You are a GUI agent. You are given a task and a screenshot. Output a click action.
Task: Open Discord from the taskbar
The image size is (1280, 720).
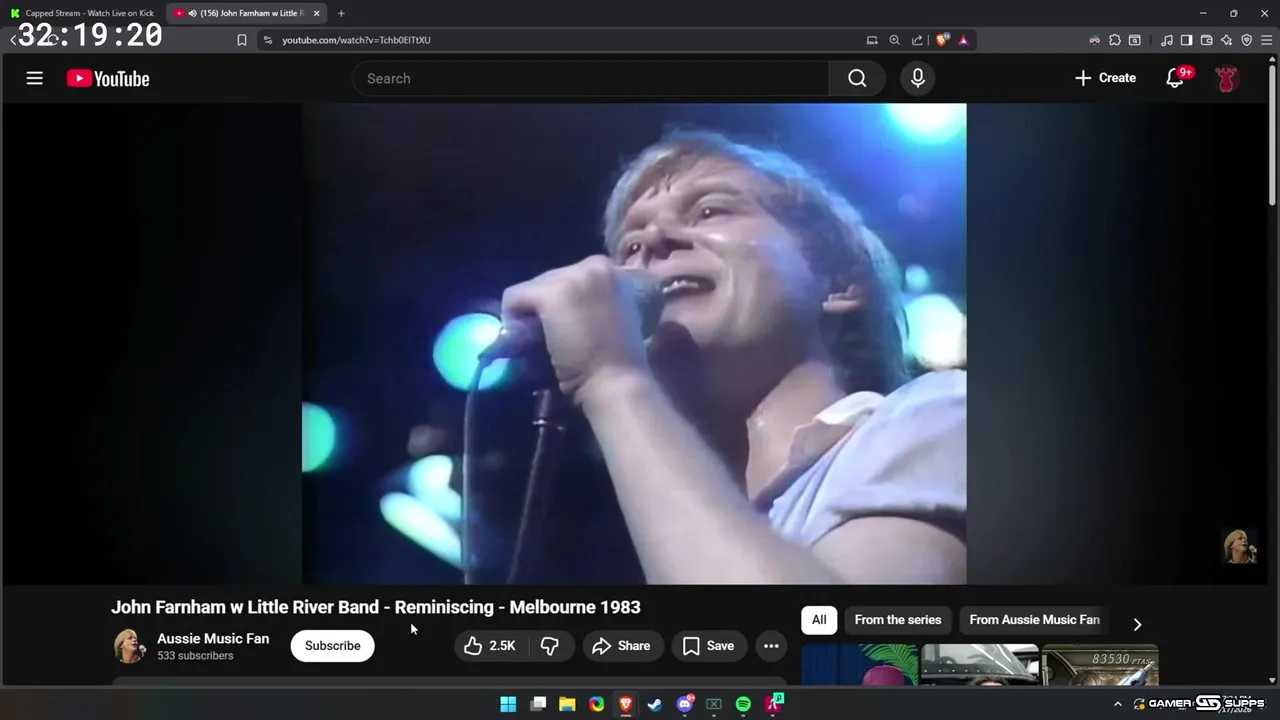(x=685, y=704)
